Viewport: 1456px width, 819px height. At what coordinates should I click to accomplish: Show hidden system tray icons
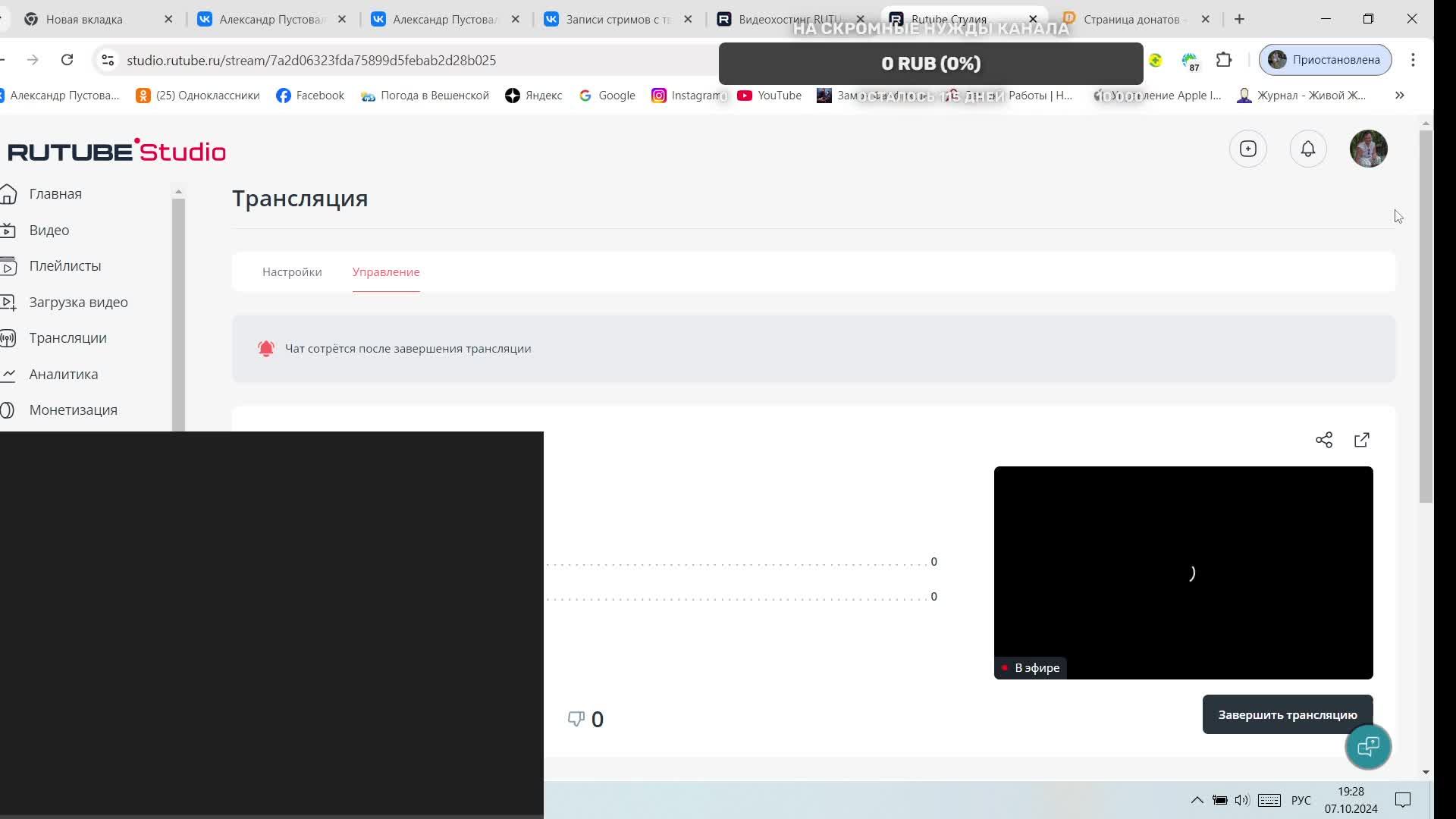(x=1197, y=800)
